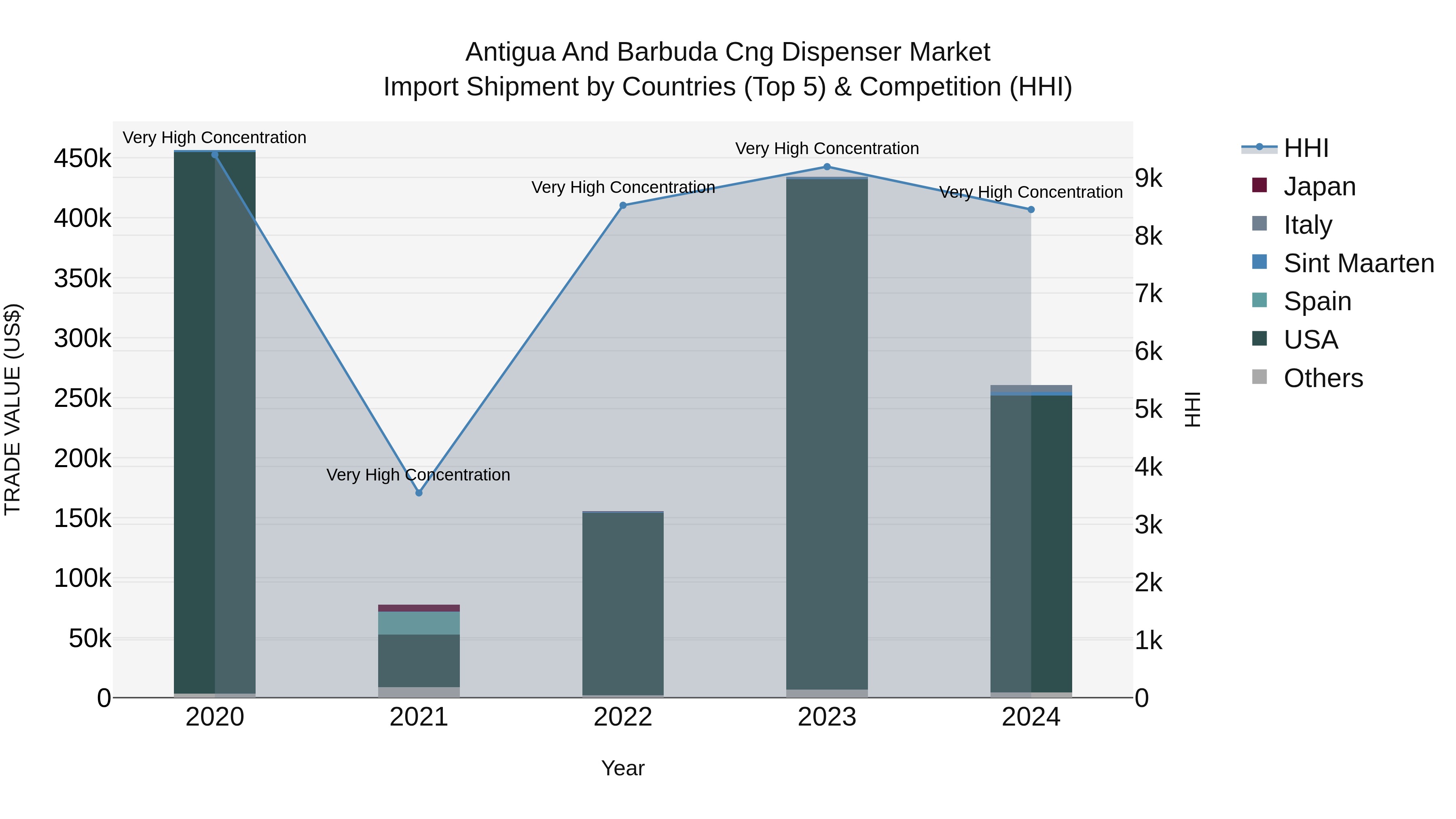
Task: Click the 2023 x-axis label
Action: tap(827, 717)
